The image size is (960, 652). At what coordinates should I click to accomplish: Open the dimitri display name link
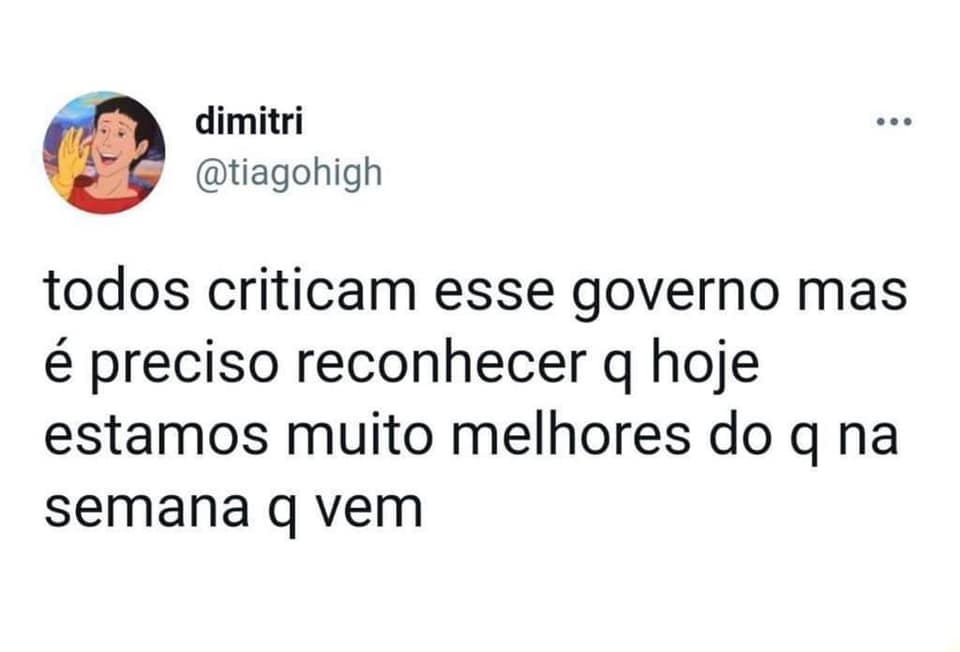click(x=249, y=121)
